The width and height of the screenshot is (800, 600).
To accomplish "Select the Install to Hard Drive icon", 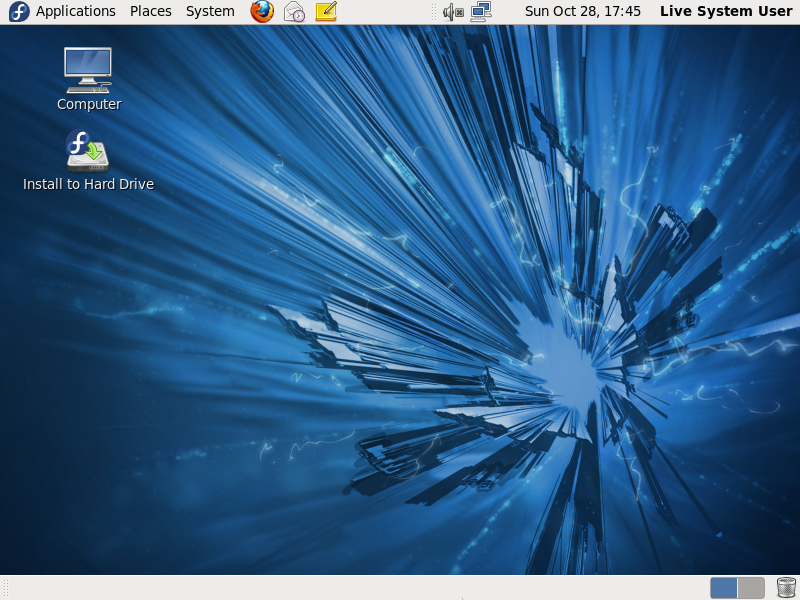I will (88, 150).
